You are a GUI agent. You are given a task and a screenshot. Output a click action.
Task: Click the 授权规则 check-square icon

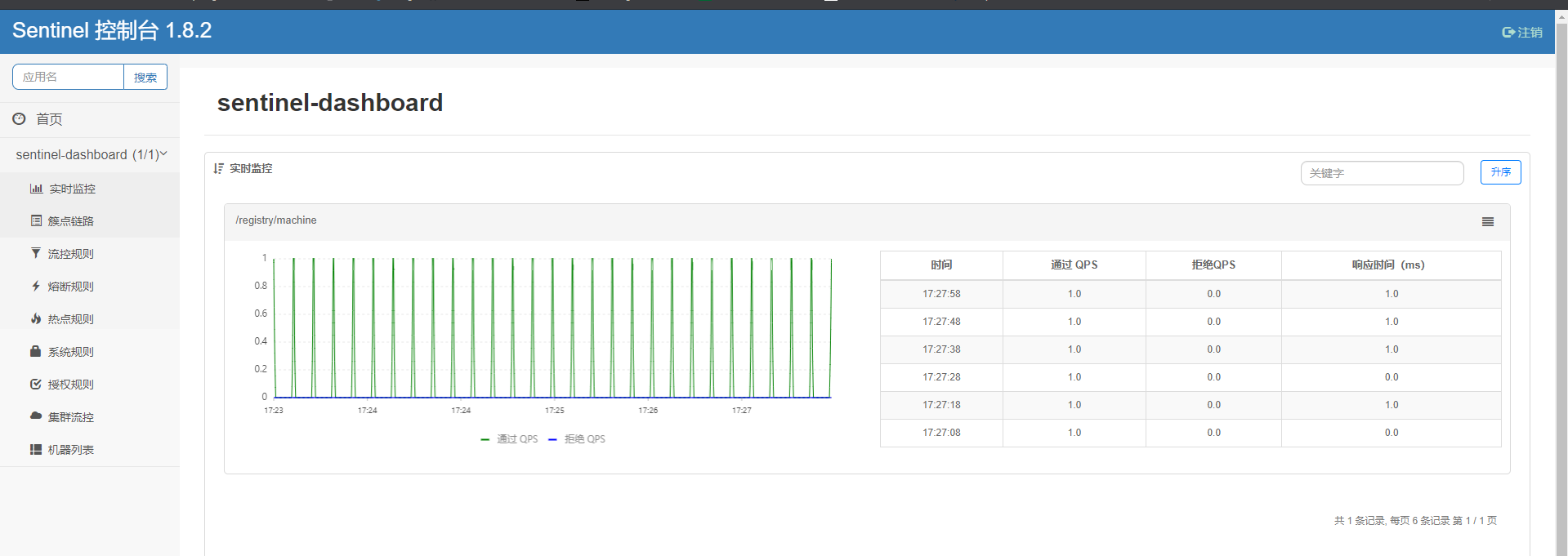(x=36, y=384)
